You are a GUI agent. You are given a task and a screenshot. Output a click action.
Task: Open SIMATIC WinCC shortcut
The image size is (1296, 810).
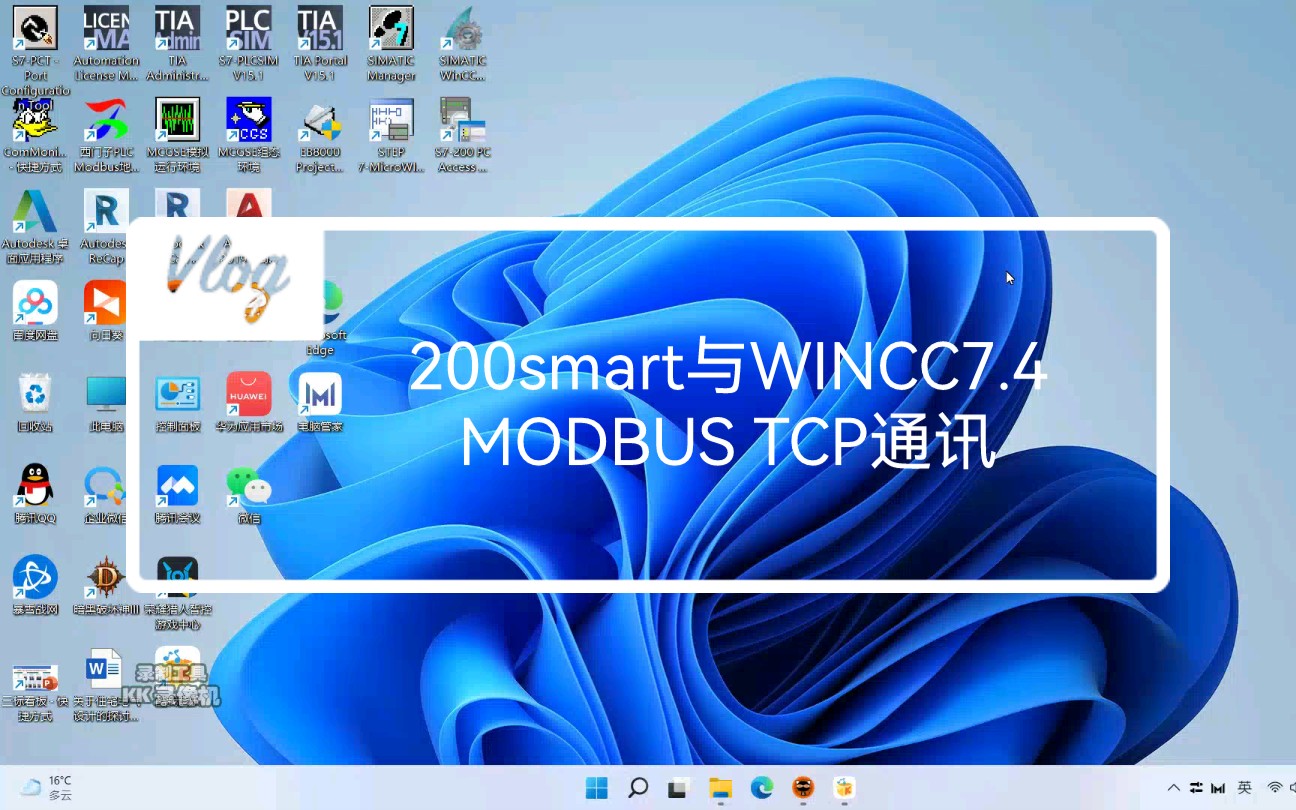pos(463,29)
